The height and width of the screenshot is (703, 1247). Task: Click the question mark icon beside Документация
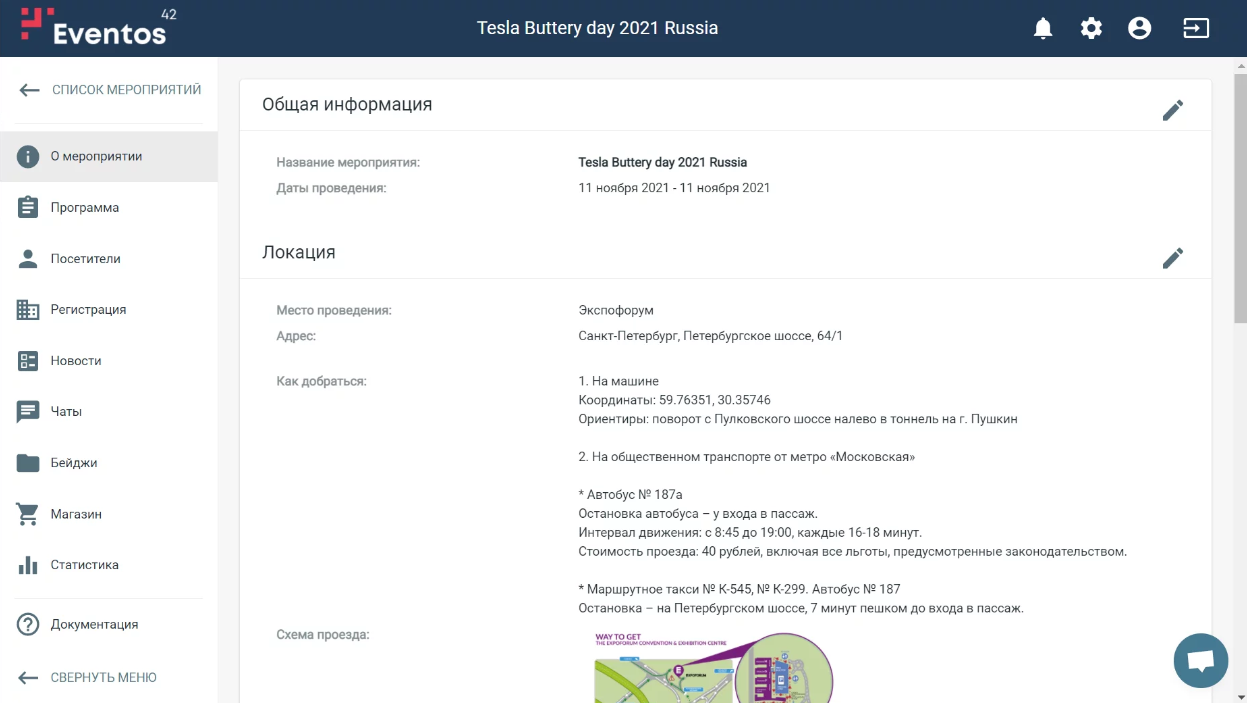click(28, 624)
